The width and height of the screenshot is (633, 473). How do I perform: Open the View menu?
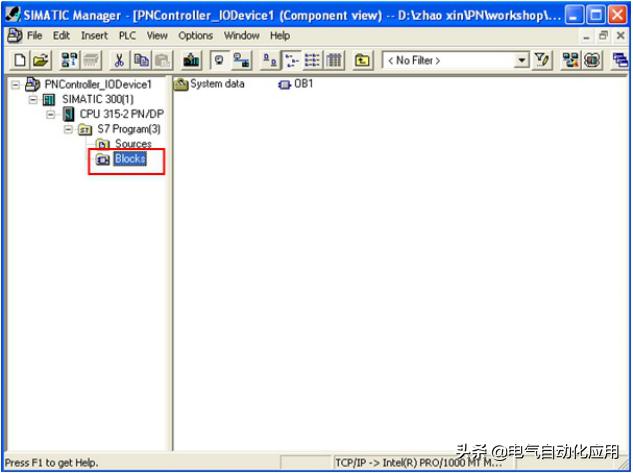point(157,36)
